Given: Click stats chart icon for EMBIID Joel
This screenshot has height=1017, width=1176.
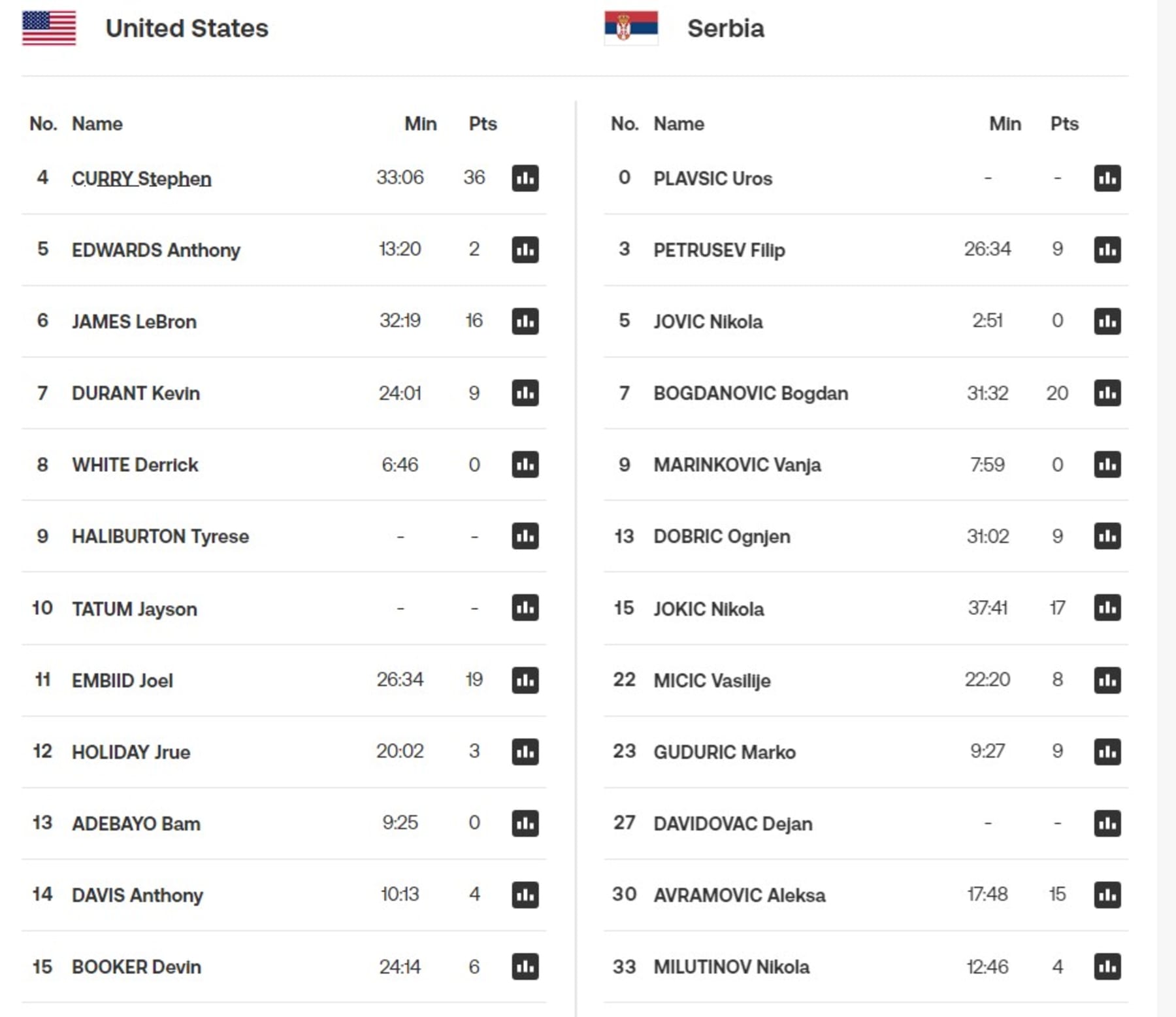Looking at the screenshot, I should coord(525,680).
